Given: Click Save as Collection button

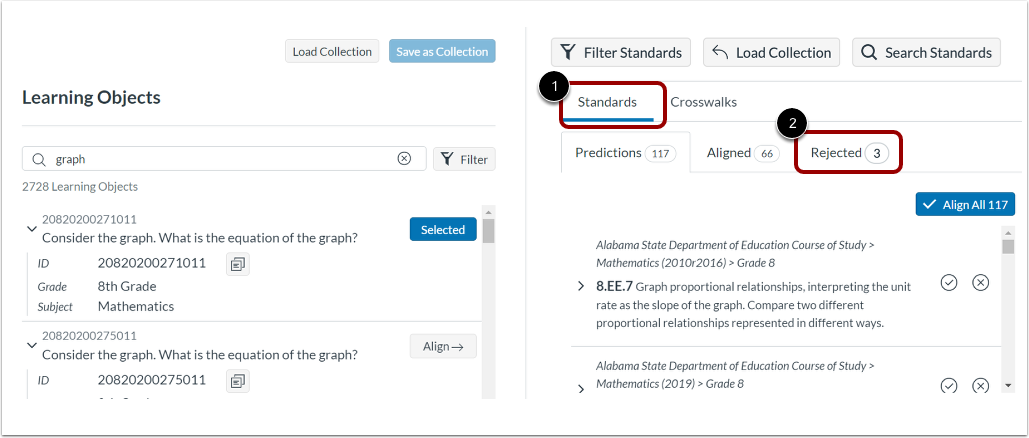Looking at the screenshot, I should tap(442, 52).
